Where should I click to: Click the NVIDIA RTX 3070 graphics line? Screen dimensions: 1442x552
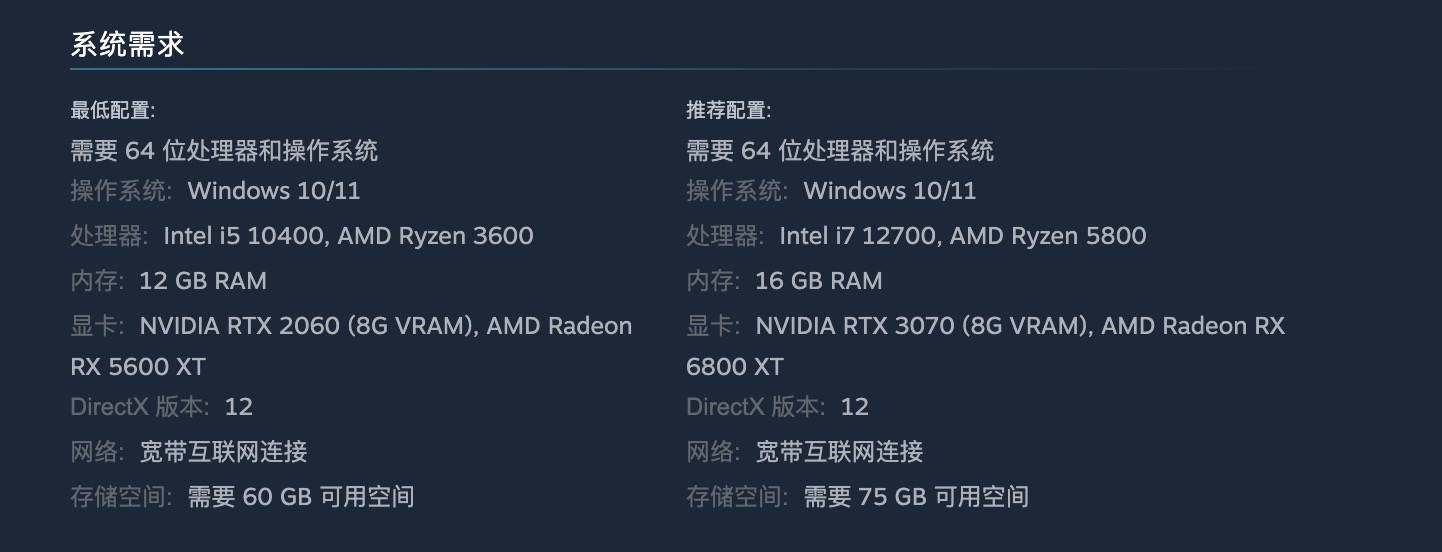1020,326
